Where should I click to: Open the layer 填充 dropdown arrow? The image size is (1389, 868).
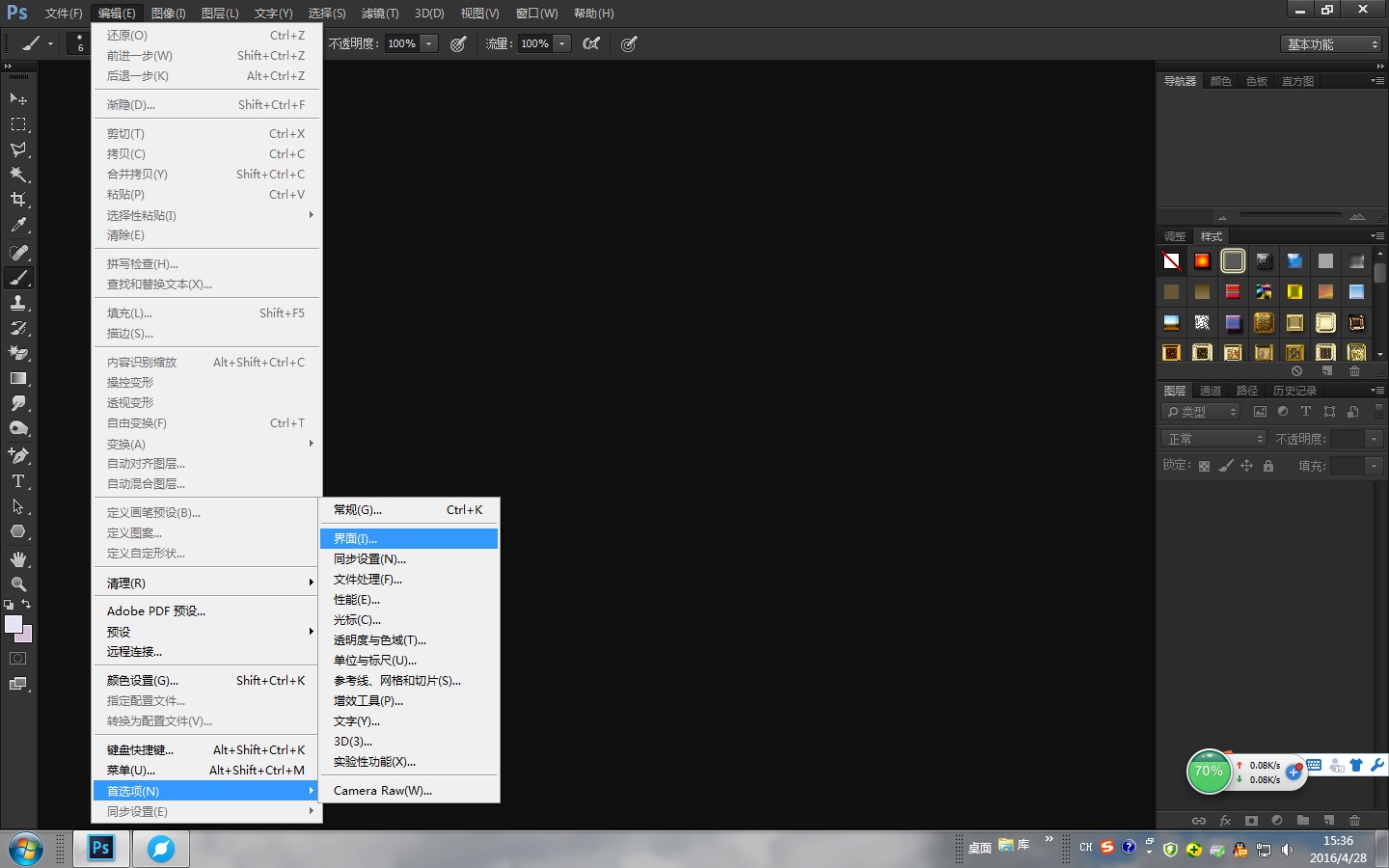(x=1375, y=466)
